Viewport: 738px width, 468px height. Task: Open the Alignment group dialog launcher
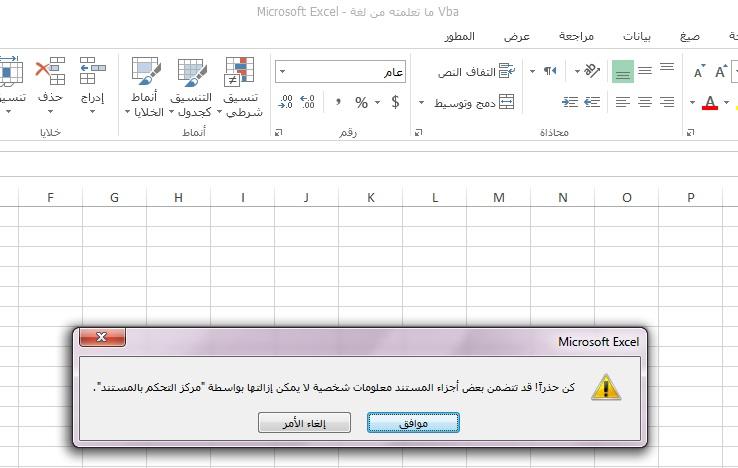pyautogui.click(x=418, y=133)
